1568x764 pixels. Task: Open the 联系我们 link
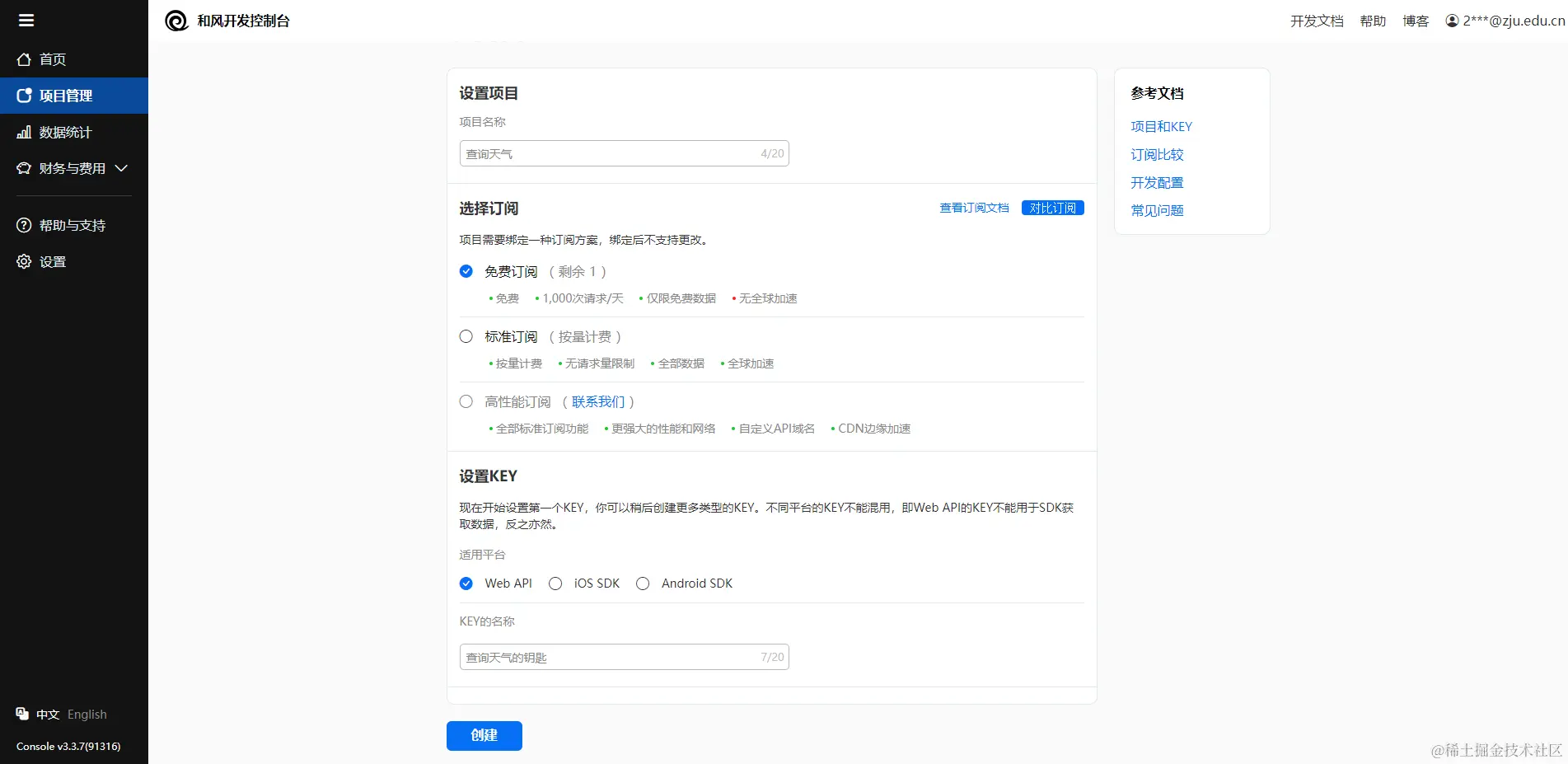click(599, 401)
